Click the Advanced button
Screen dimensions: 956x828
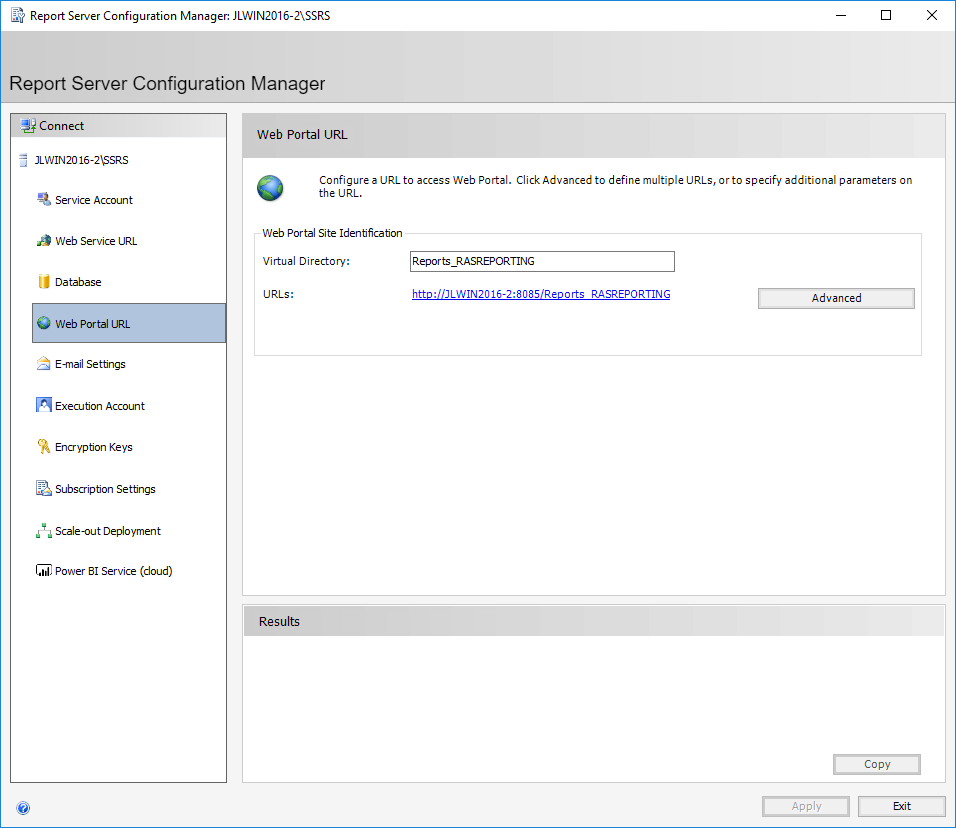pos(836,298)
